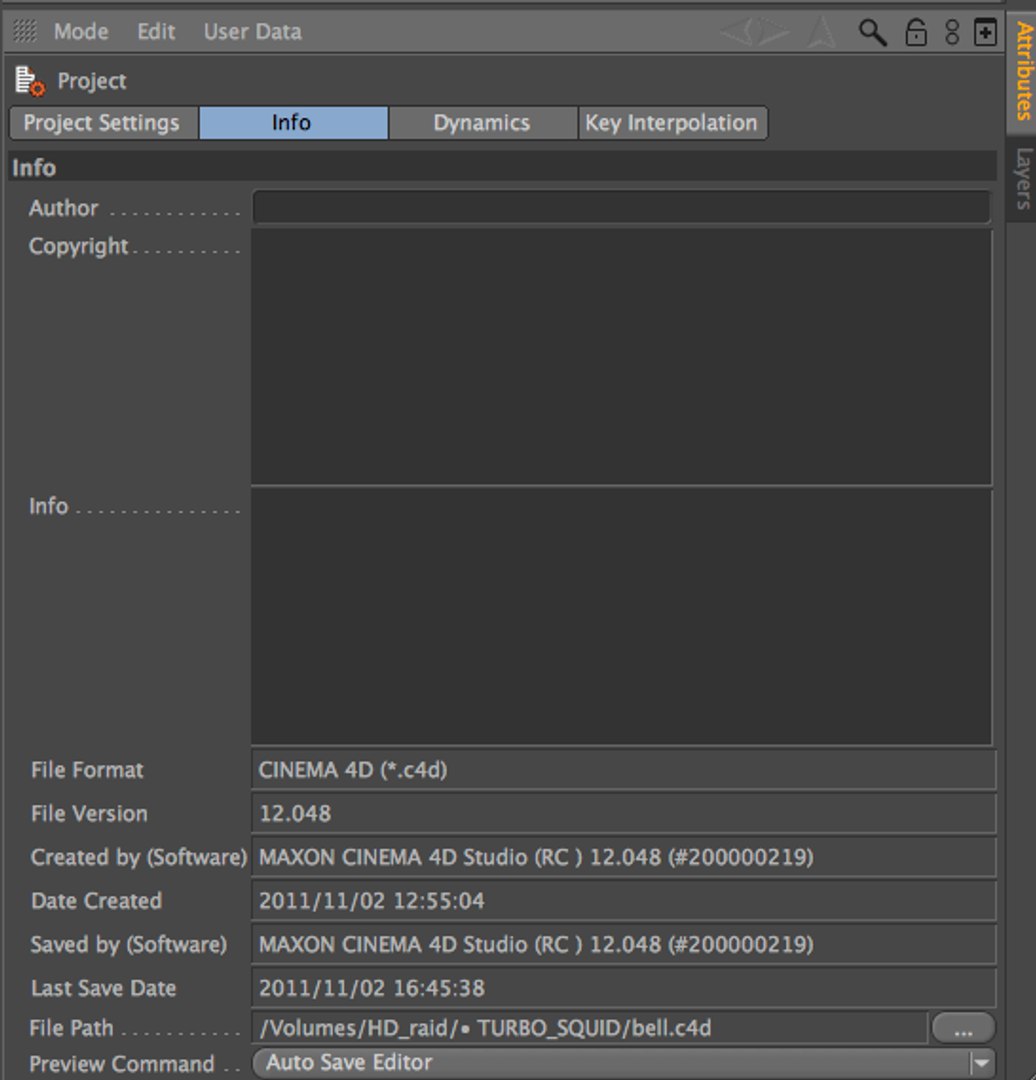Click inside the Copyright text area
The height and width of the screenshot is (1080, 1036).
pyautogui.click(x=621, y=357)
